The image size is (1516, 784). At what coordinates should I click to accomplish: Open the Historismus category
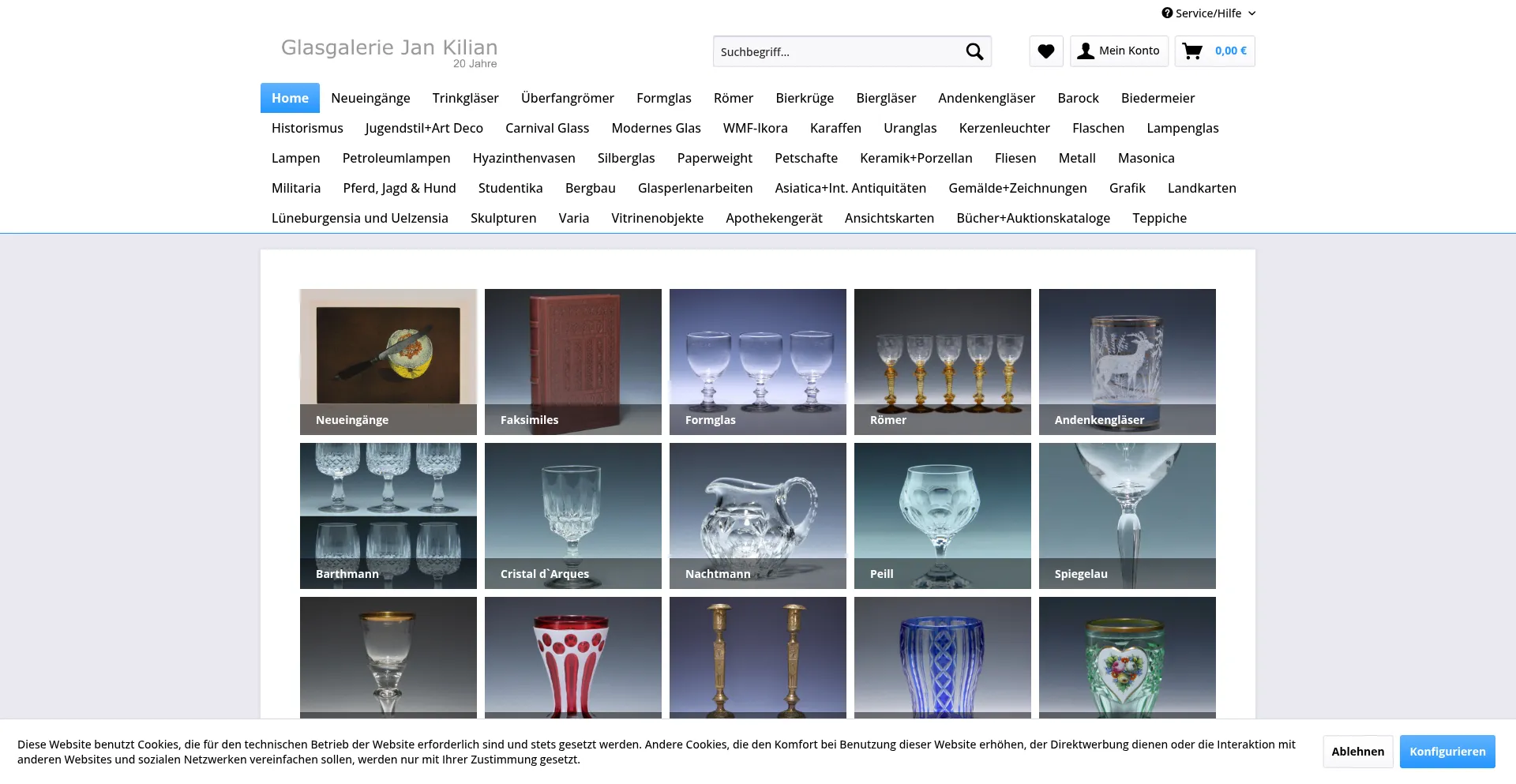(307, 128)
